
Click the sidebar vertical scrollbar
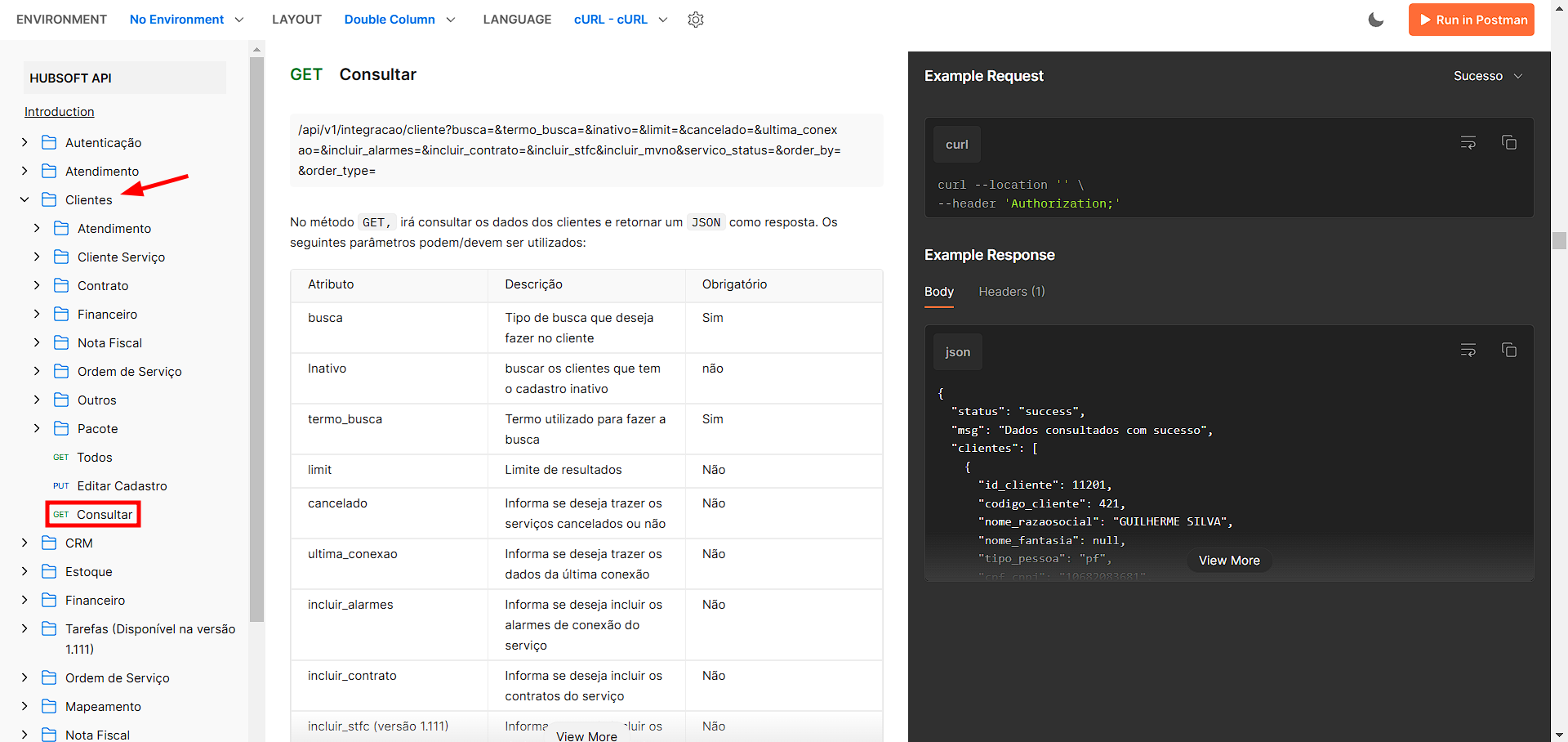[x=256, y=339]
